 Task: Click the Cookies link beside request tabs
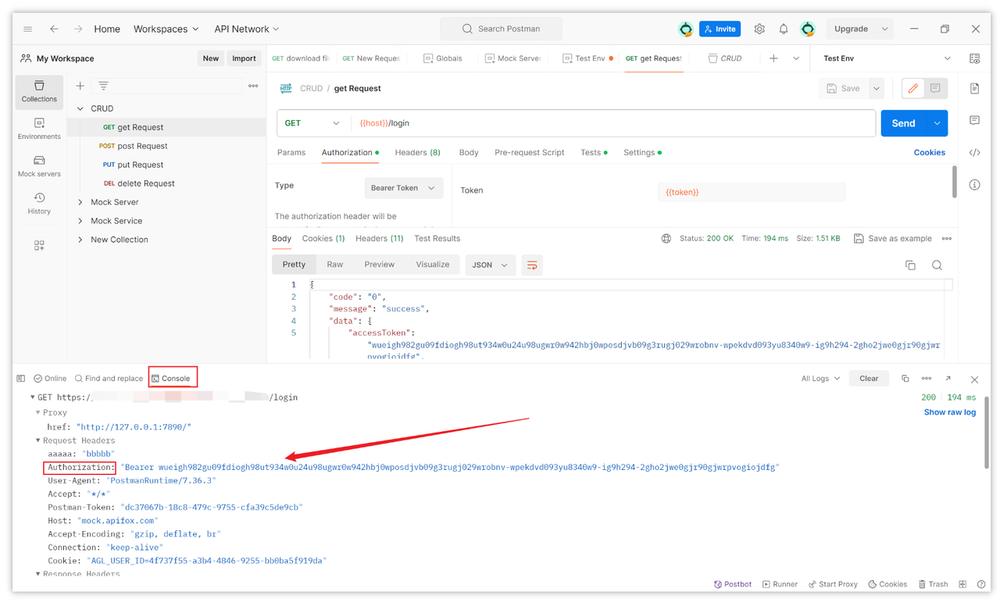tap(929, 153)
